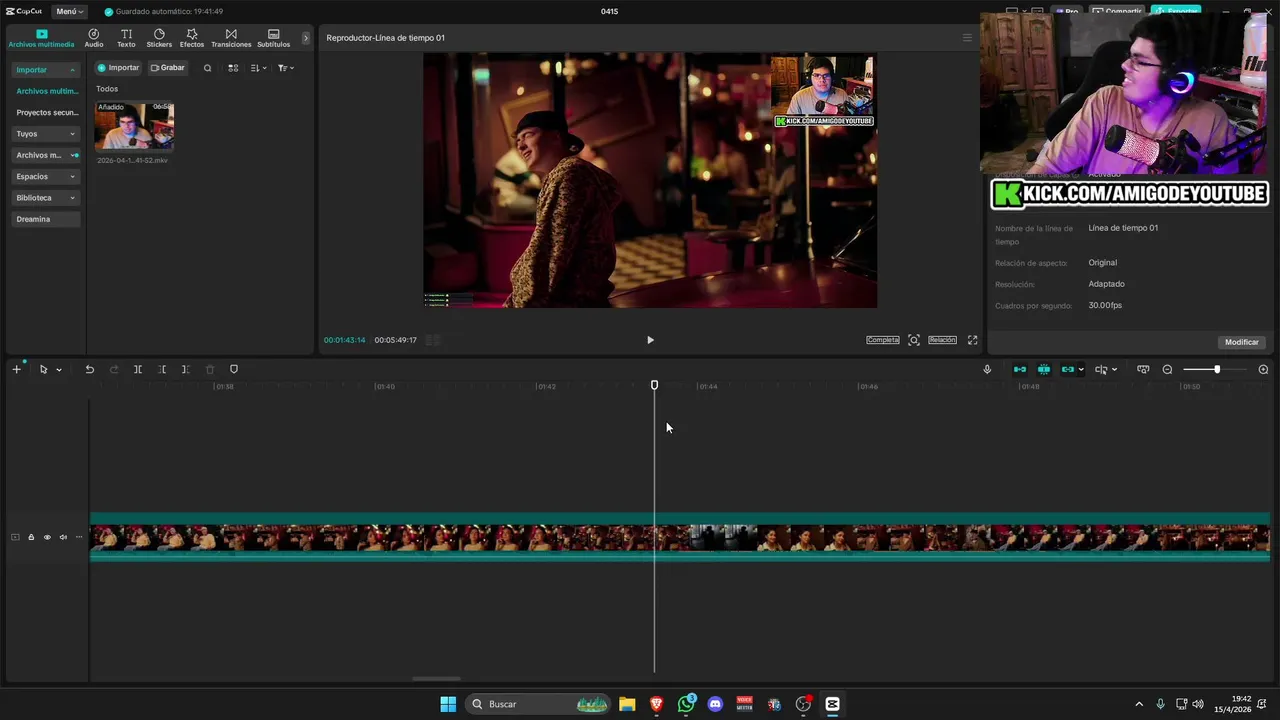Delete selected clip with trash icon
The height and width of the screenshot is (720, 1280).
click(x=210, y=369)
